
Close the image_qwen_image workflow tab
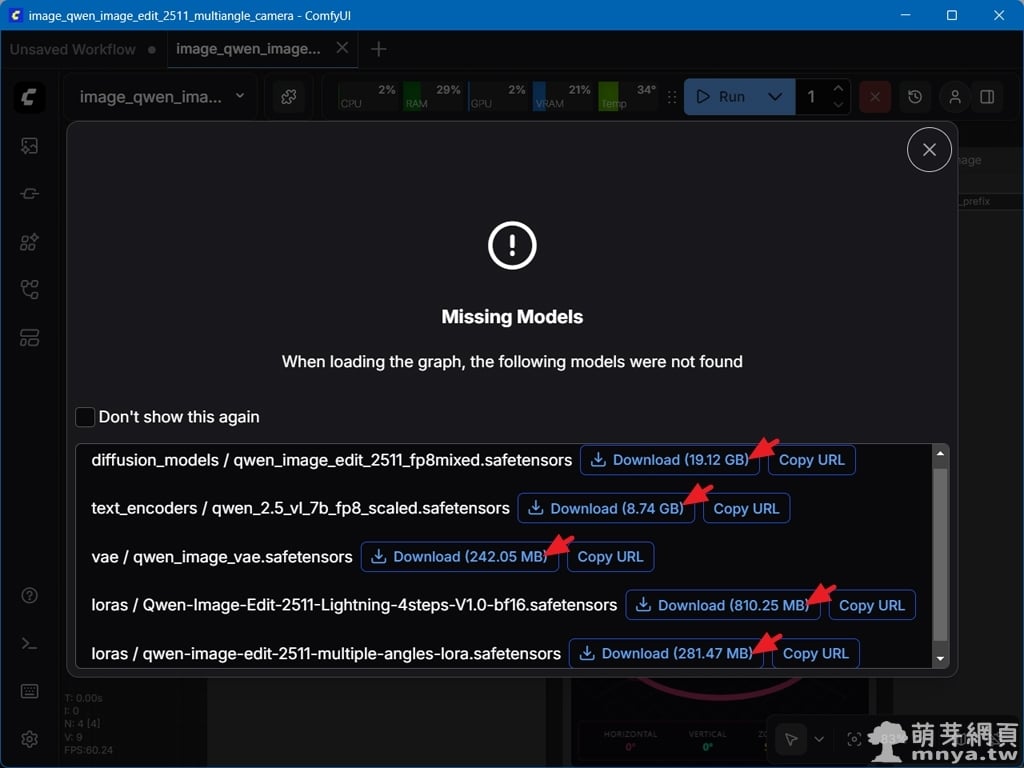(343, 48)
